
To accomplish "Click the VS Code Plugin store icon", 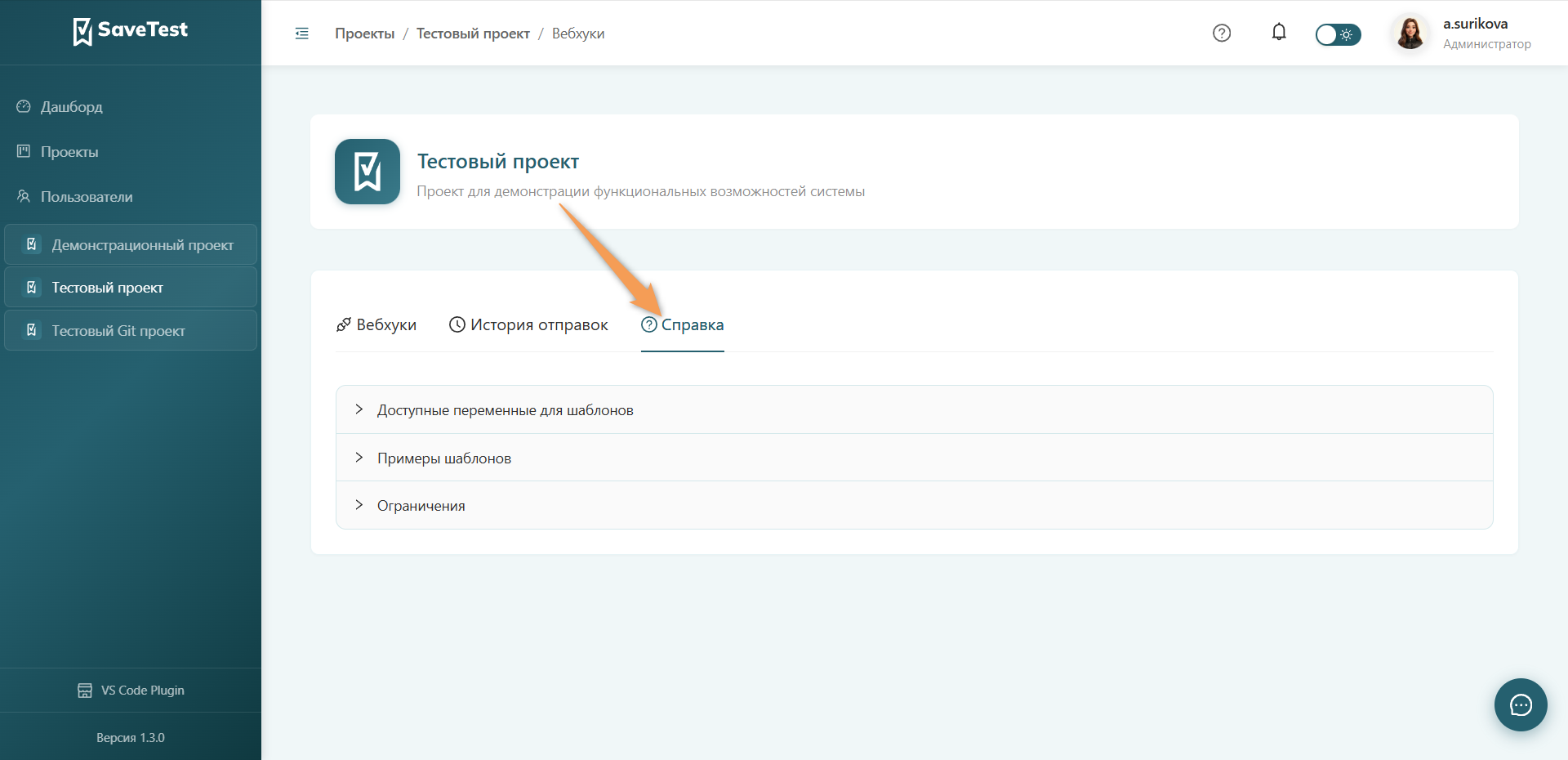I will click(85, 691).
